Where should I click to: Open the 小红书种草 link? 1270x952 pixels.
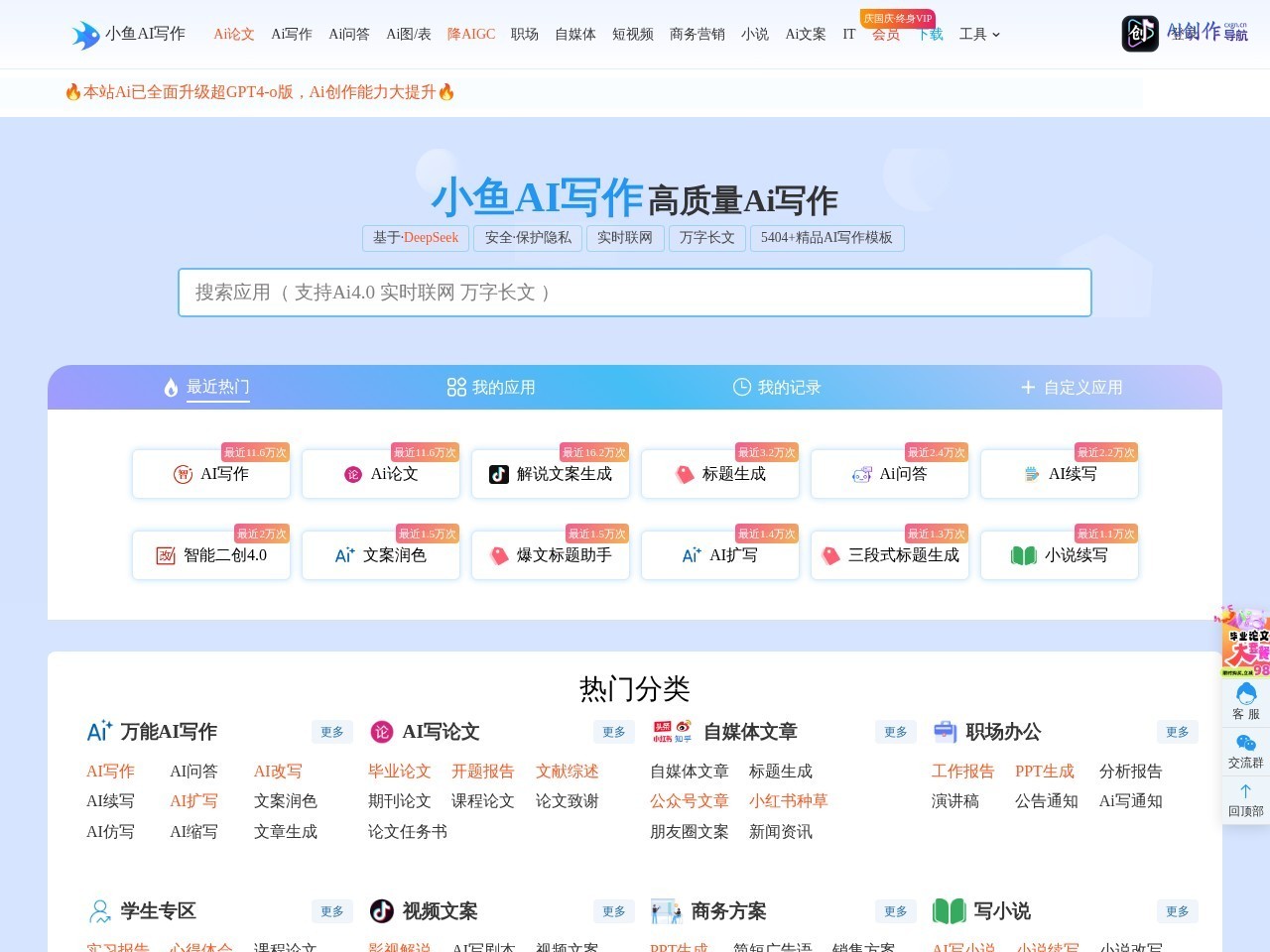[789, 801]
